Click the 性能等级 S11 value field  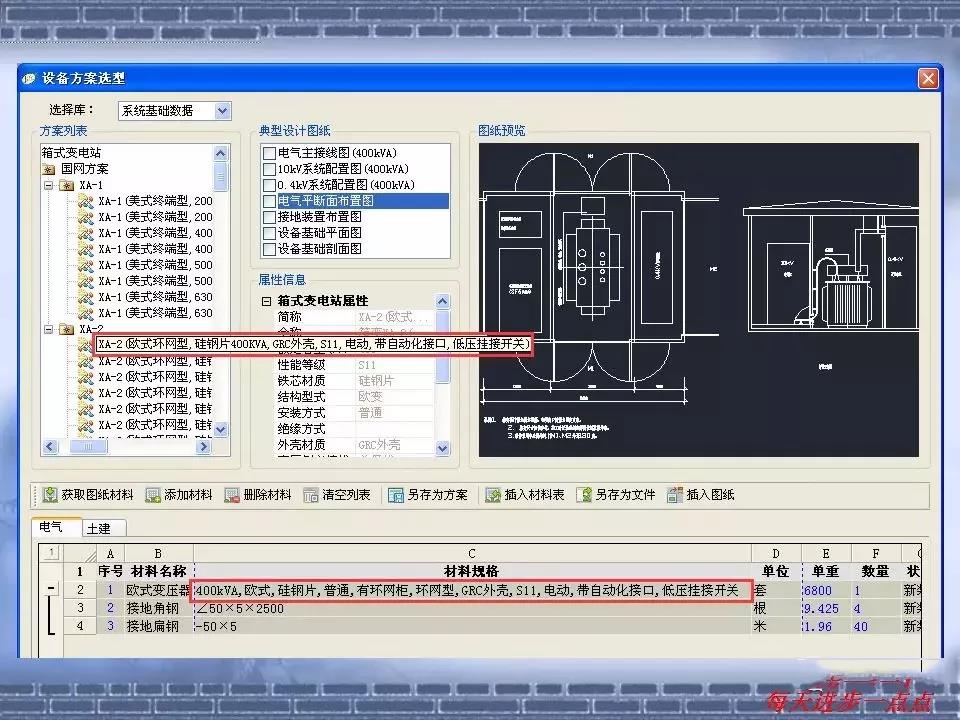(x=395, y=365)
